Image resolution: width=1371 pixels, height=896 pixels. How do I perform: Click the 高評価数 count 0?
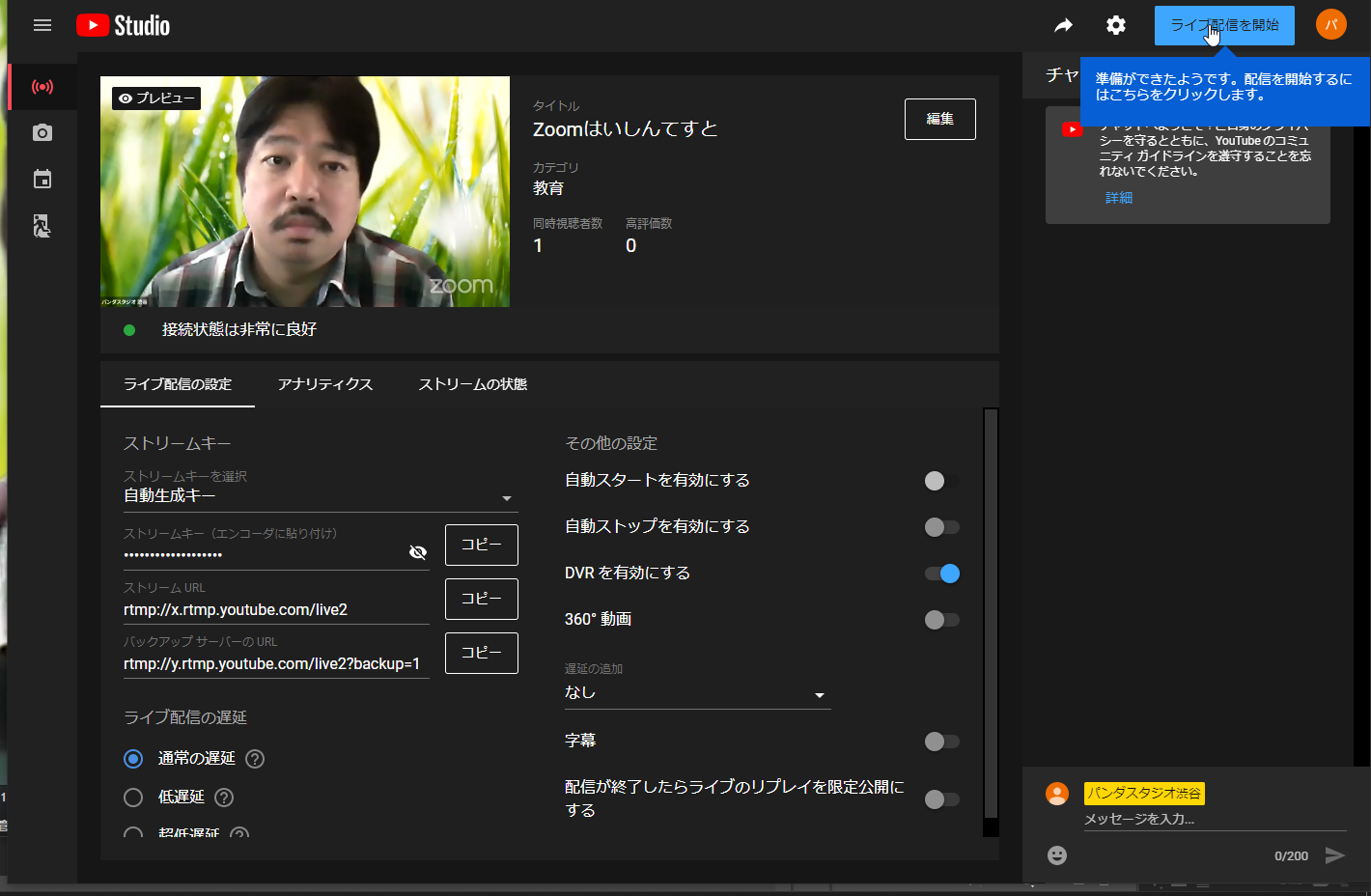pyautogui.click(x=630, y=246)
